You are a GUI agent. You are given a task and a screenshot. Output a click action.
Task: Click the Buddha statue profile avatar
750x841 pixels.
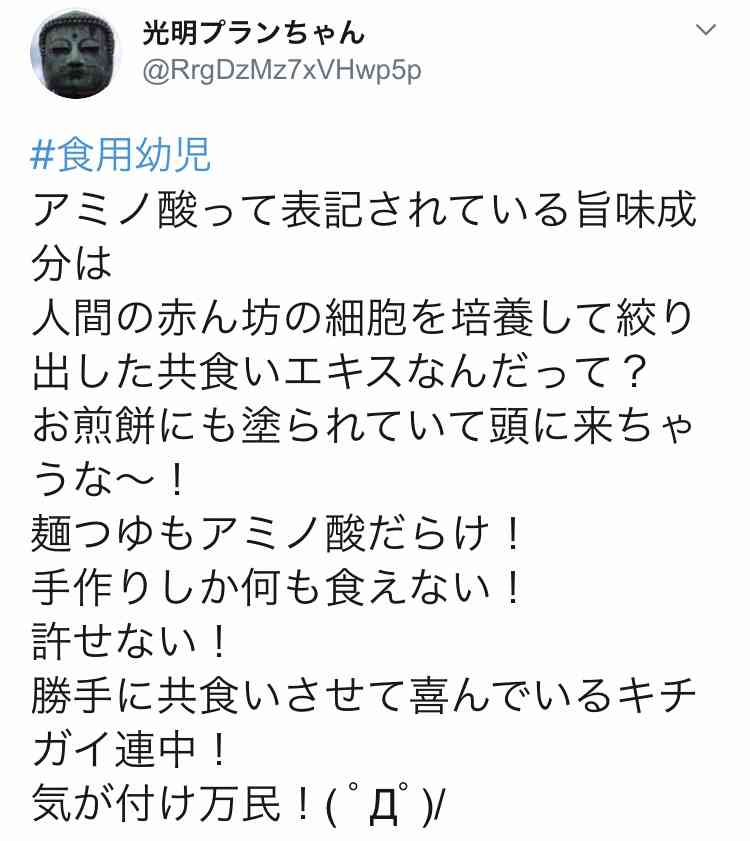coord(75,54)
